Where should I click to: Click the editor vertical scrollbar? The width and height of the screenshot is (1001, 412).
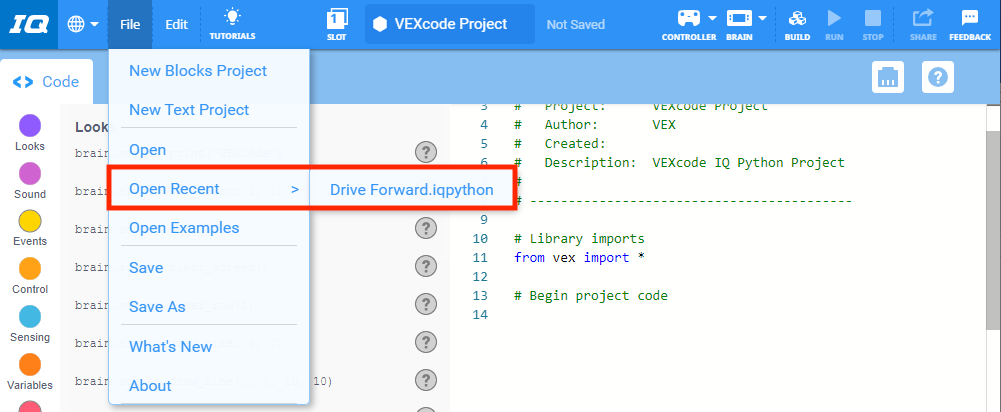coord(994,230)
